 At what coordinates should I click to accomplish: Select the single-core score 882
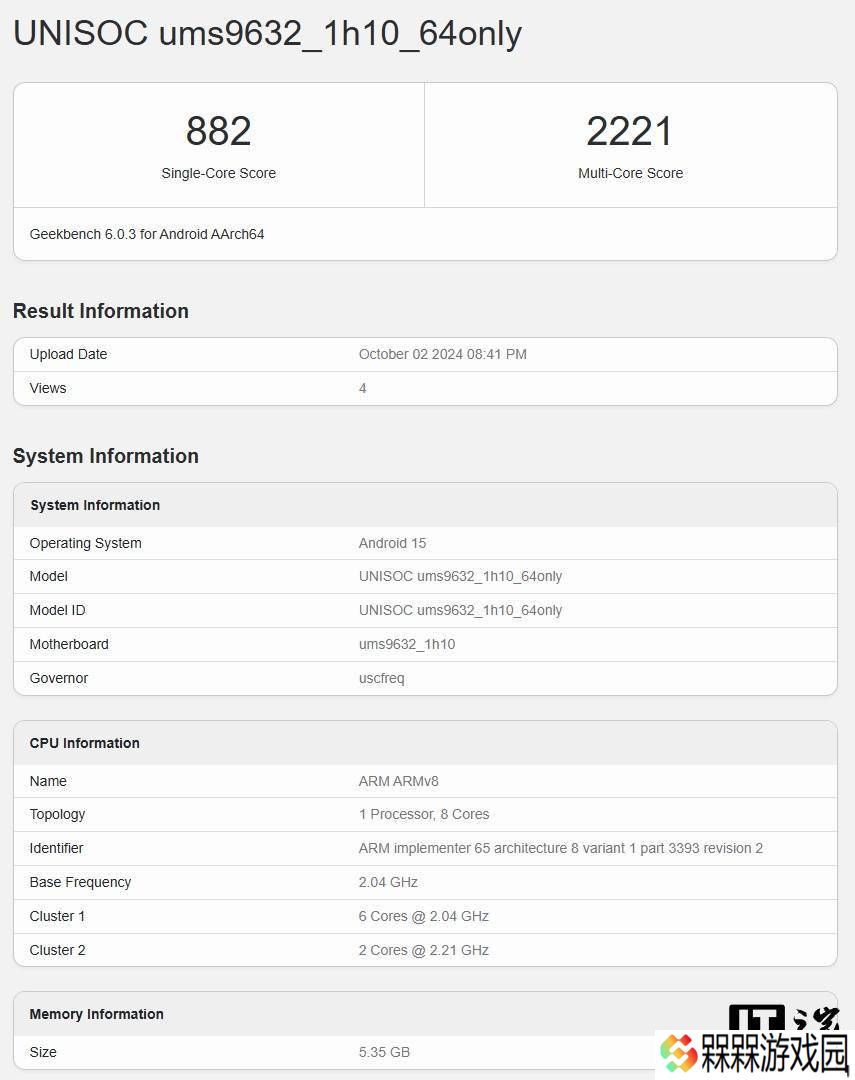coord(218,131)
